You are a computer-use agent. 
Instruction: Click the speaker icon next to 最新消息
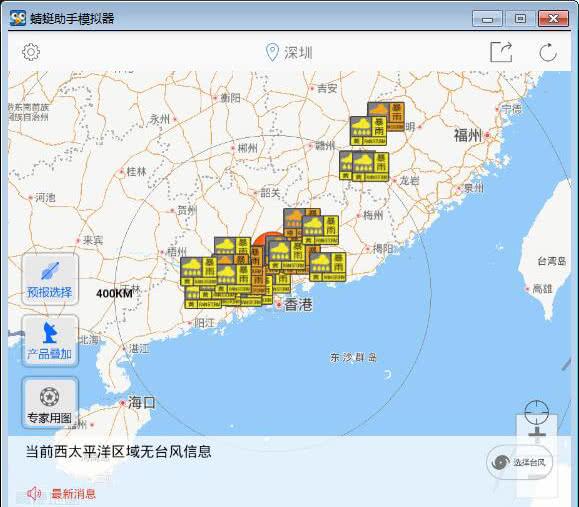pos(34,493)
